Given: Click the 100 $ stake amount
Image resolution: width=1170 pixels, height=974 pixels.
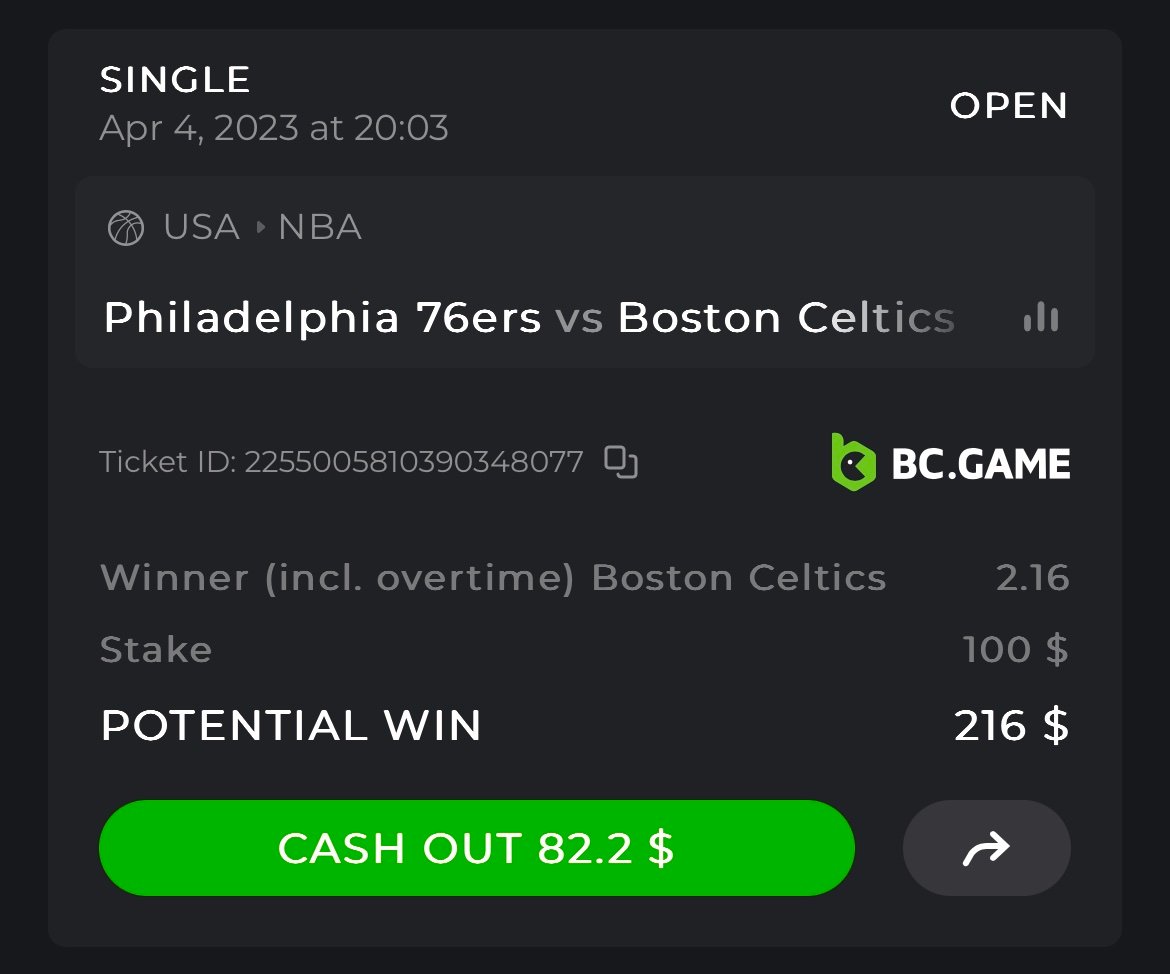Looking at the screenshot, I should 1015,650.
